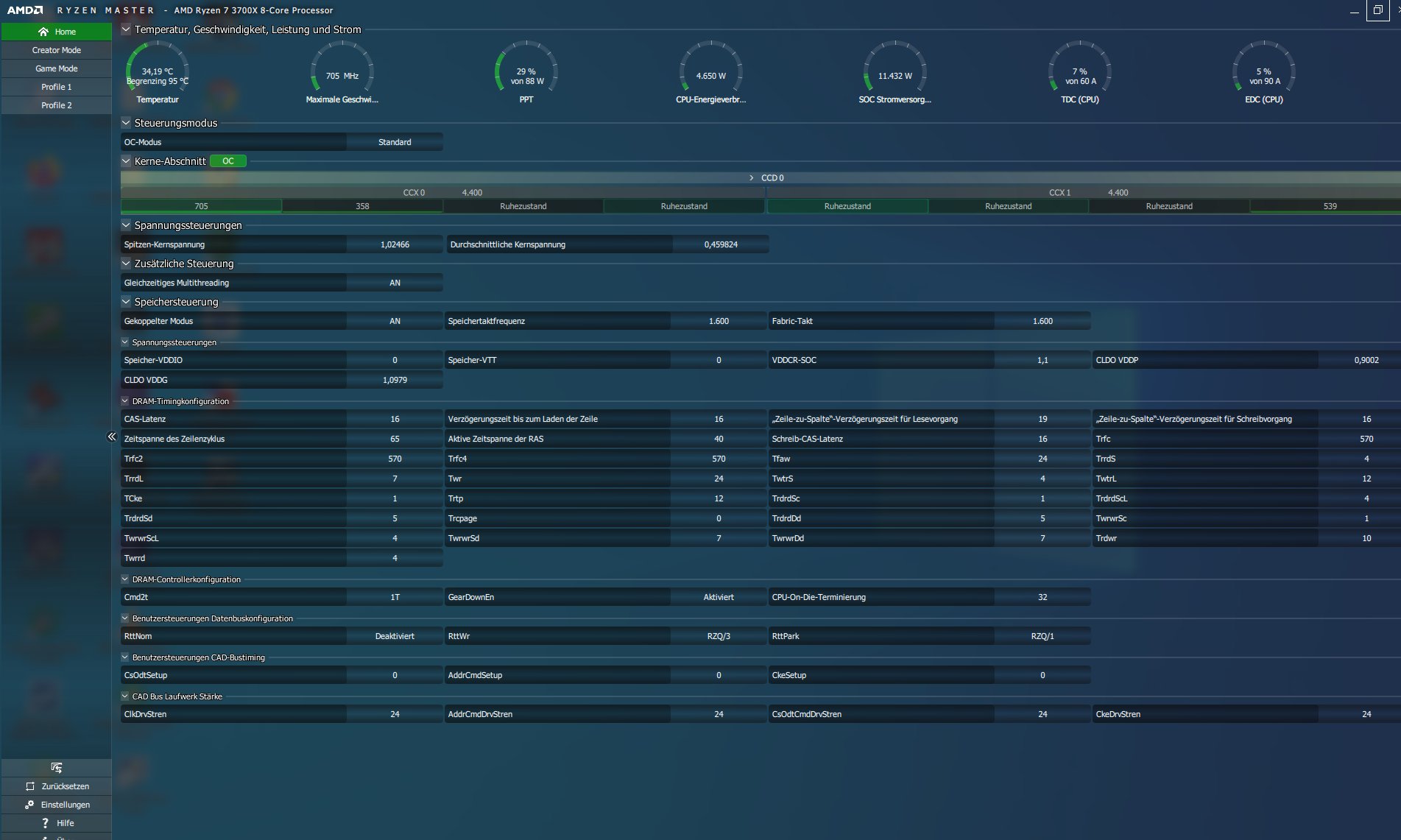
Task: Click the CLDO VDDG value 1,0979
Action: (x=395, y=380)
